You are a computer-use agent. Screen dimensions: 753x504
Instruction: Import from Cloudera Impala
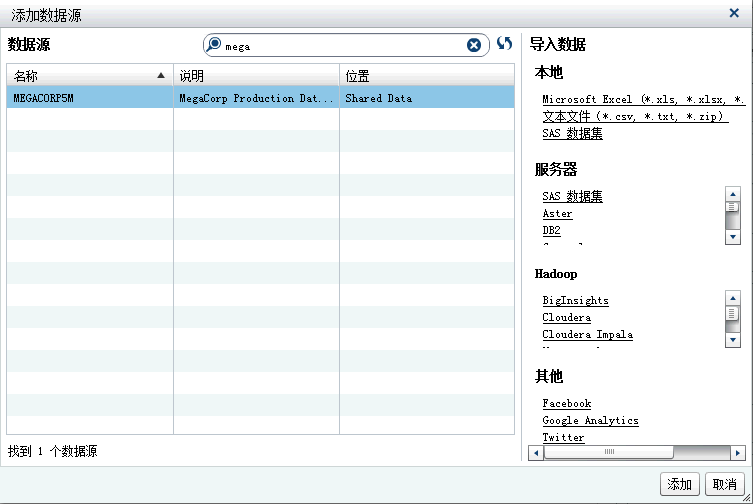point(587,334)
